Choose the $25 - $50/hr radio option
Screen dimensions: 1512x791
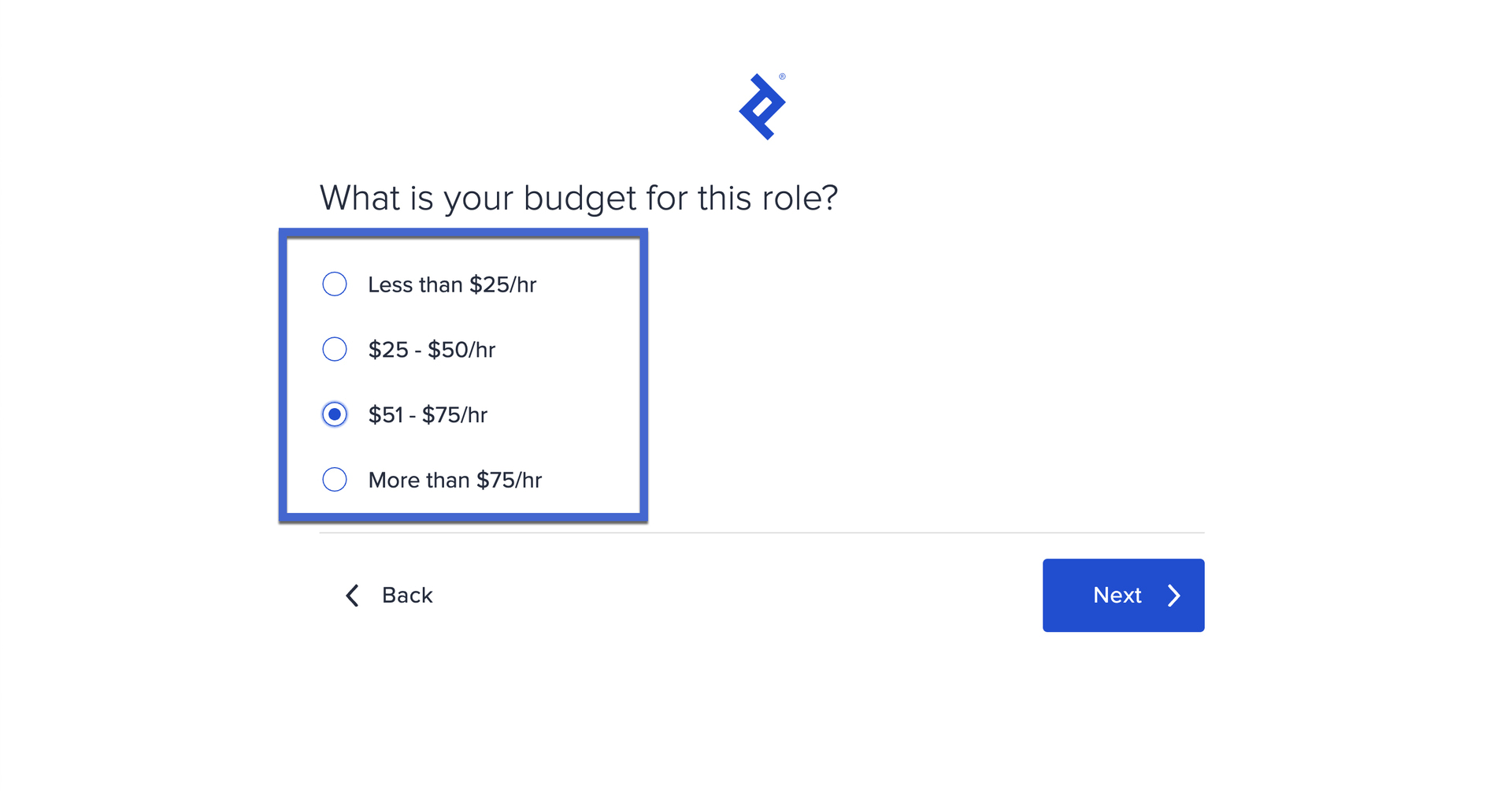(x=335, y=349)
